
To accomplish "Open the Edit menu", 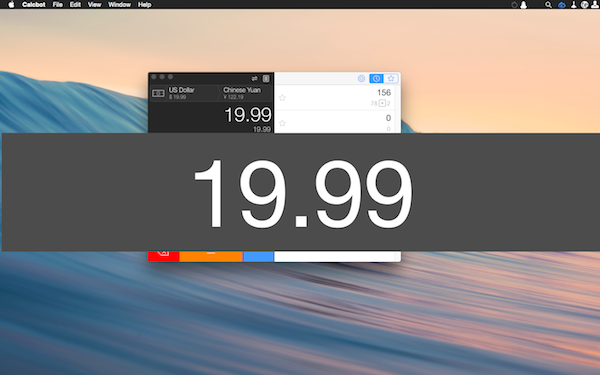I will coord(75,5).
